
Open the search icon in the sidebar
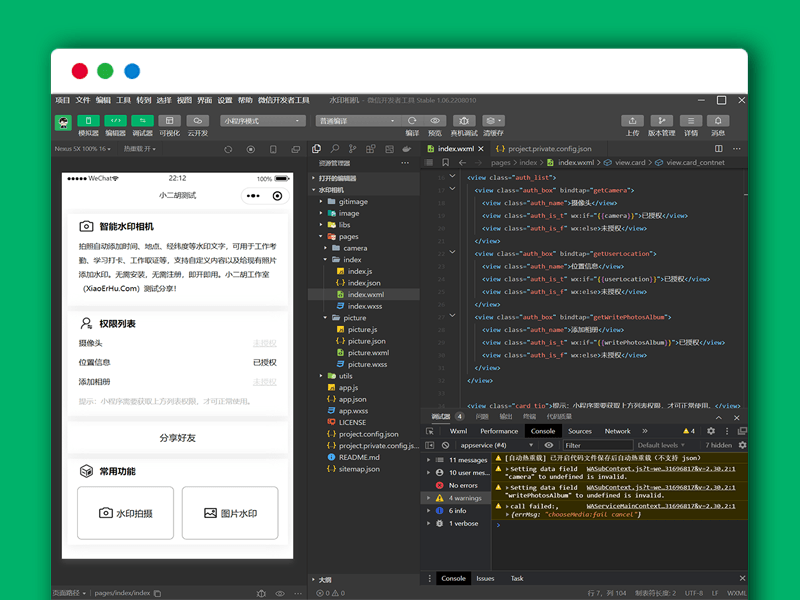click(x=335, y=148)
